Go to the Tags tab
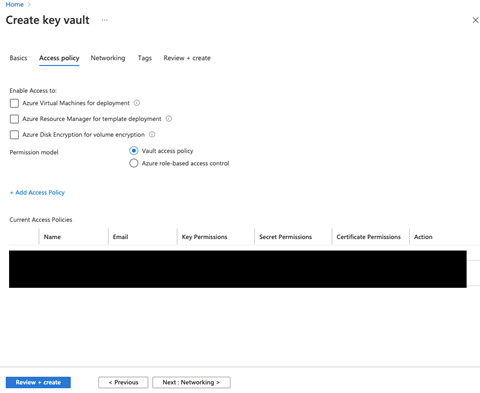 145,58
